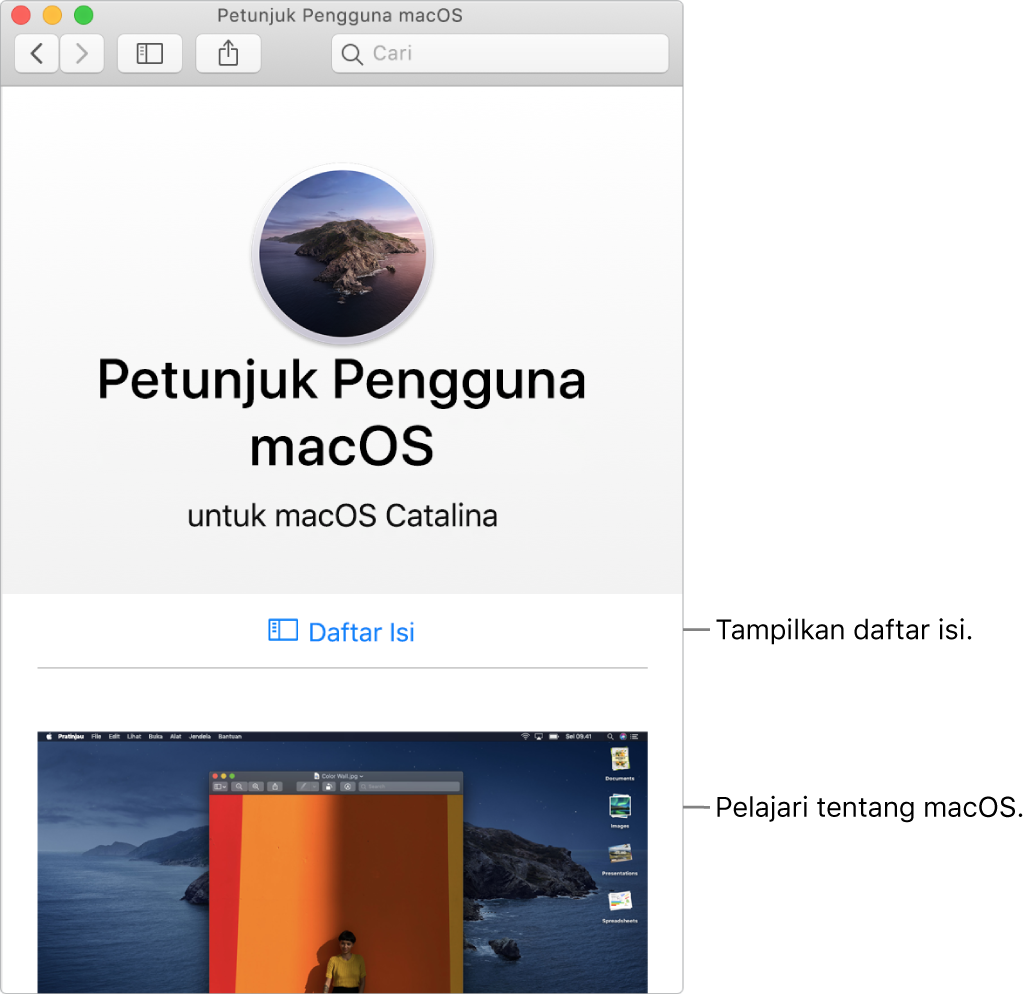Click the forward navigation arrow
1027x995 pixels.
click(x=82, y=53)
